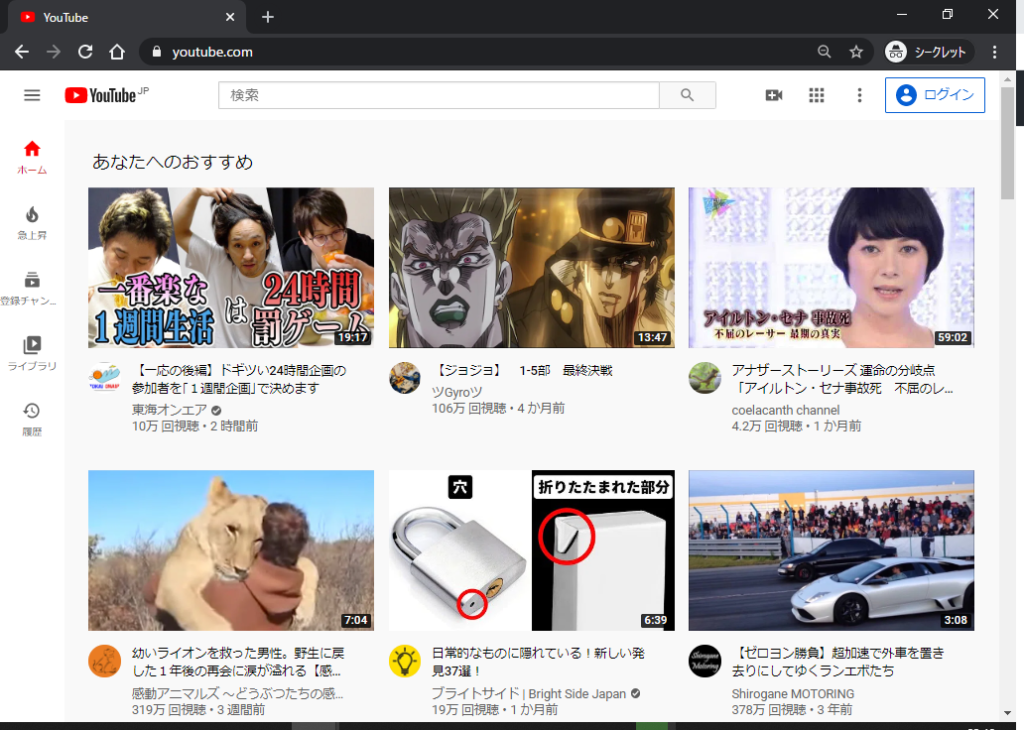
Task: Click the page vertical scrollbar
Action: (x=1007, y=400)
